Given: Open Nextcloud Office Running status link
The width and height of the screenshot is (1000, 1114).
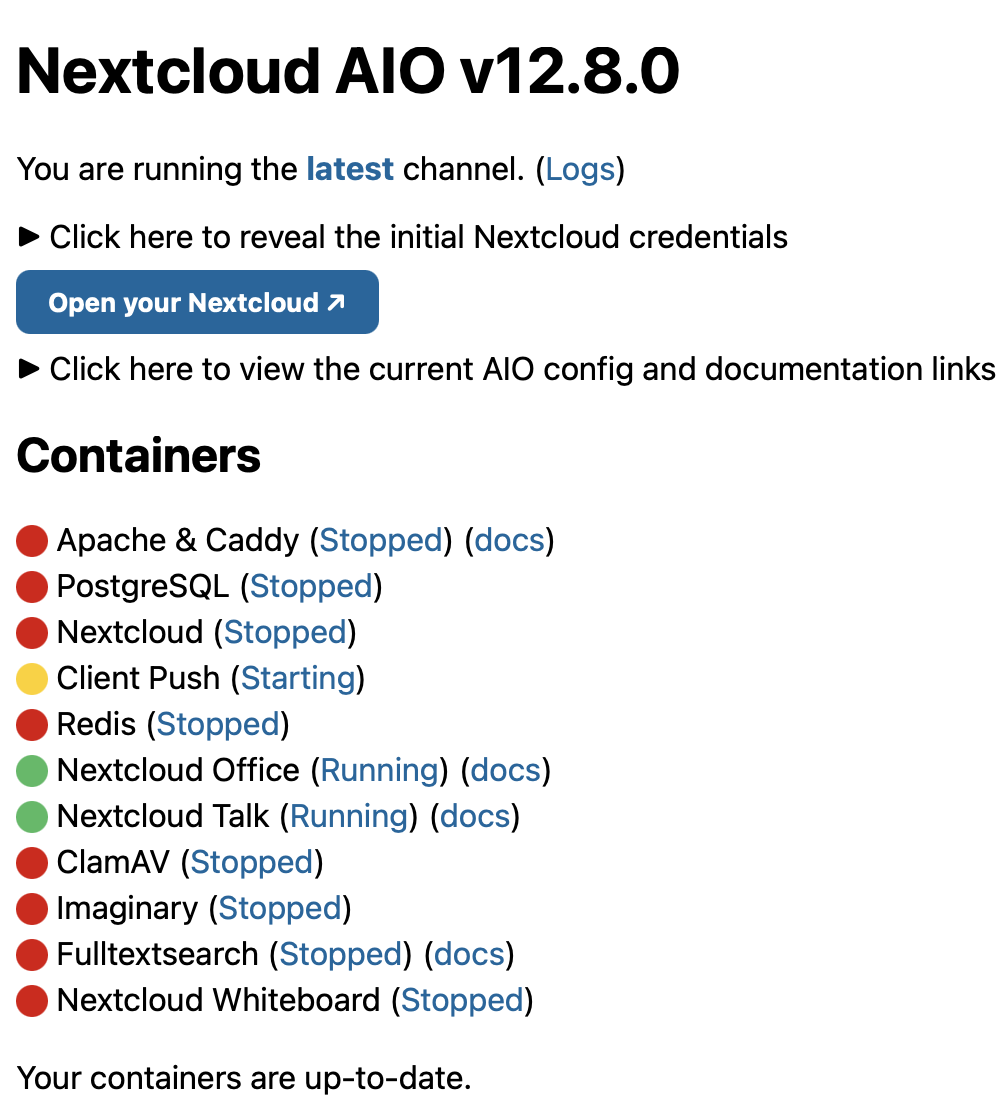Looking at the screenshot, I should [380, 771].
